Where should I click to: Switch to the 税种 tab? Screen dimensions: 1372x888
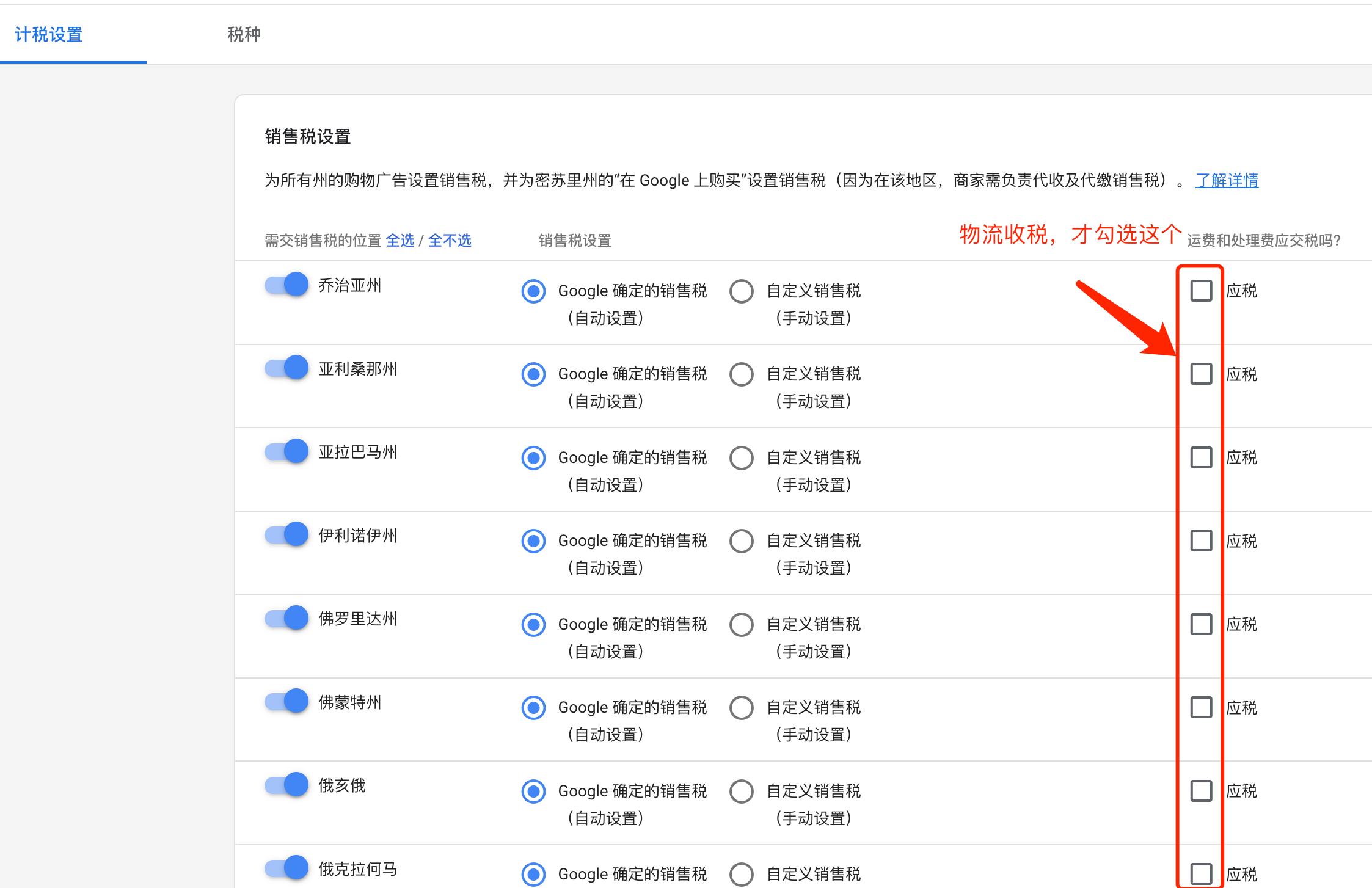[243, 35]
